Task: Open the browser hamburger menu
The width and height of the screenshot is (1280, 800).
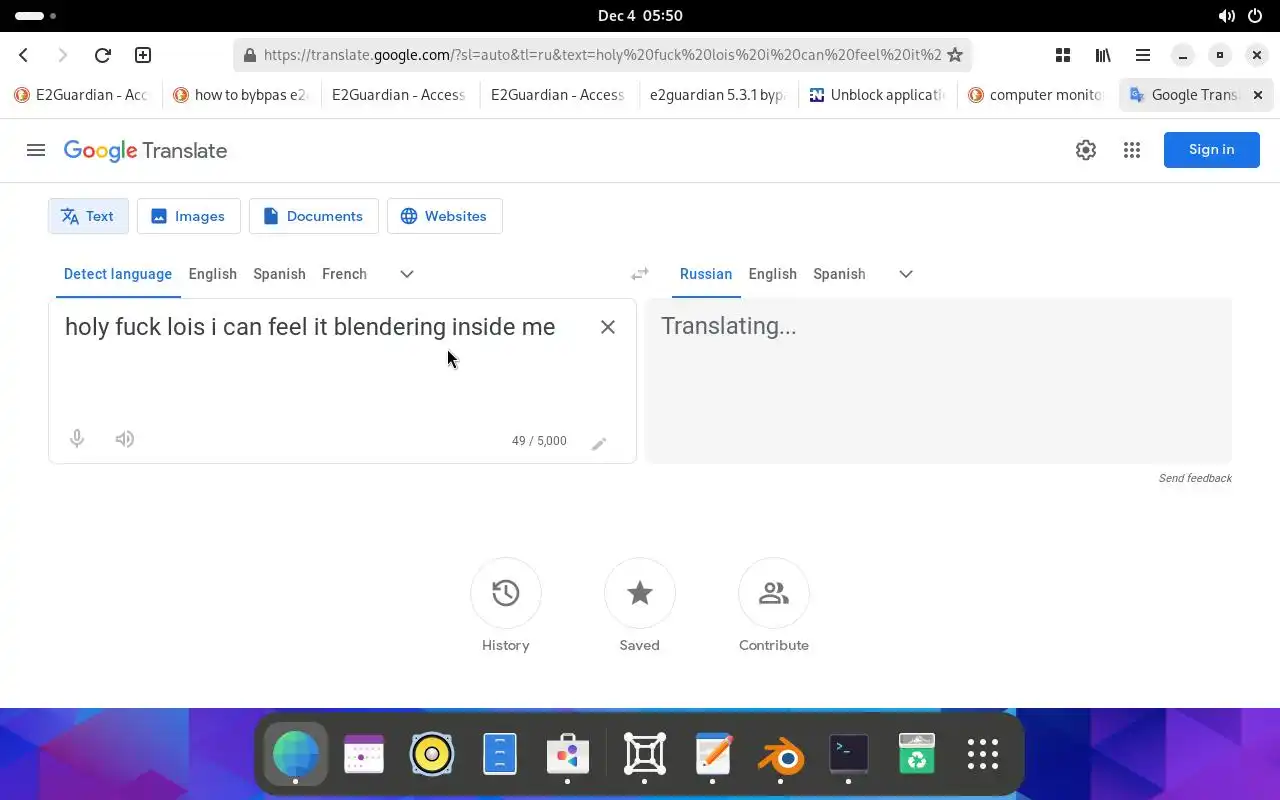Action: 1142,55
